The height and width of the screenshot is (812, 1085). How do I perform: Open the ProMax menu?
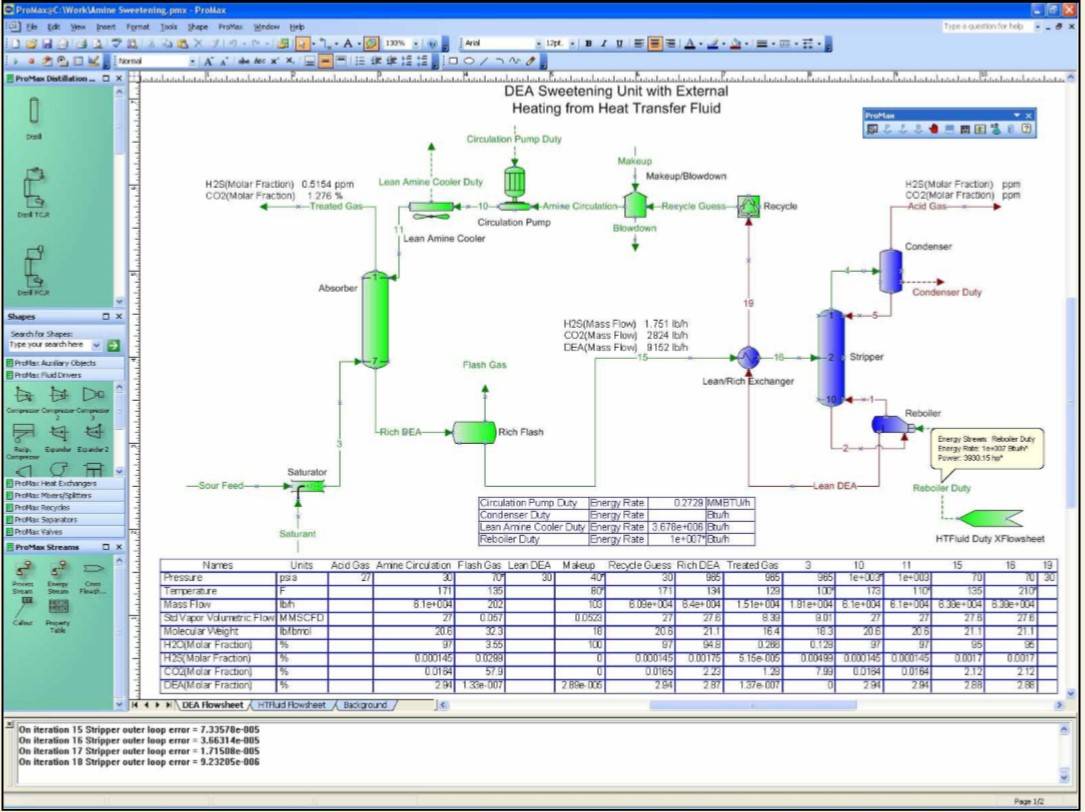230,26
